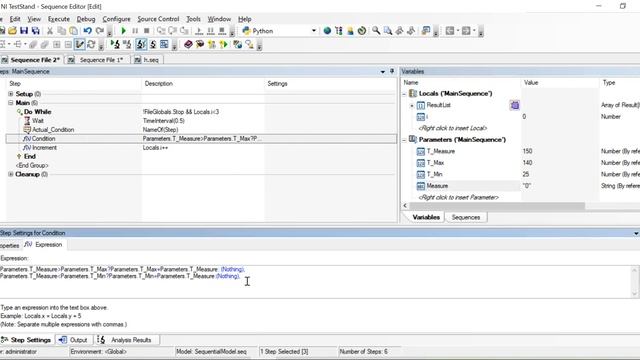Expand the Cleanup step group
Viewport: 640px width, 360px height.
point(11,174)
